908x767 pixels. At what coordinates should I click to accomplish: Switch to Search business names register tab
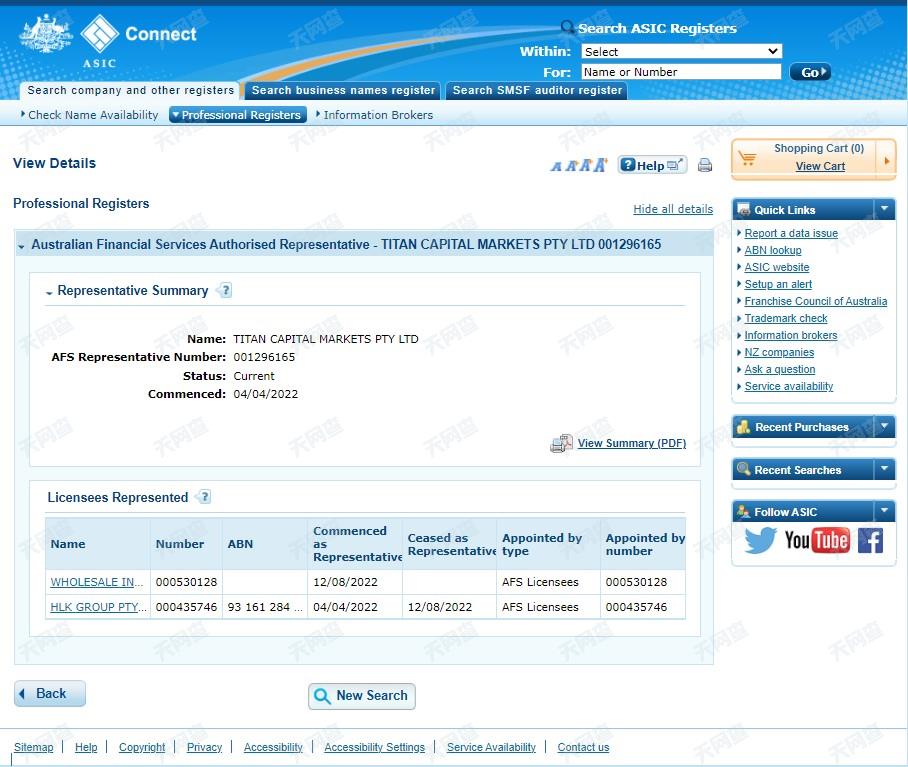click(343, 90)
